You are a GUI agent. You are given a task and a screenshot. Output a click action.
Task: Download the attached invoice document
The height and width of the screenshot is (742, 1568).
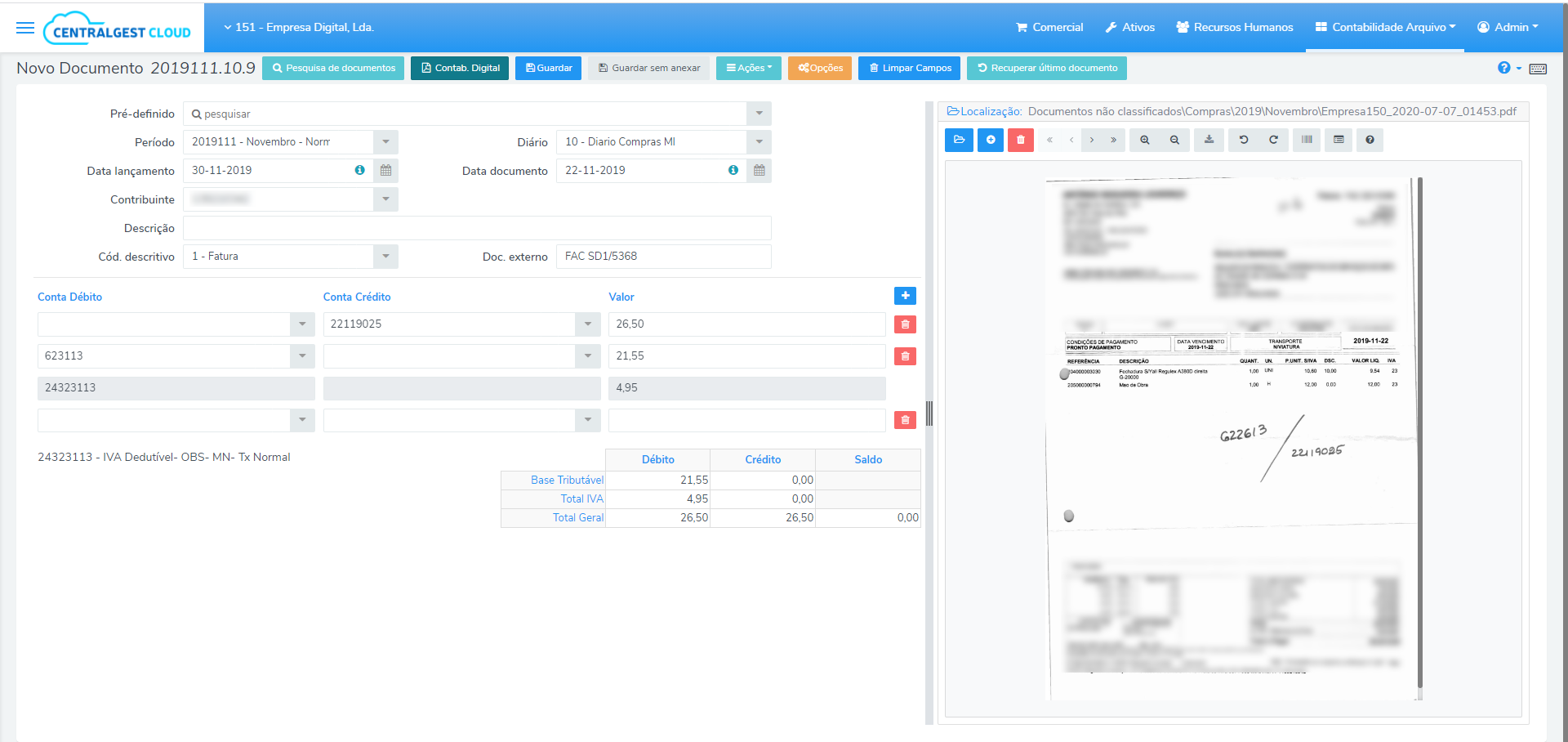[x=1209, y=140]
